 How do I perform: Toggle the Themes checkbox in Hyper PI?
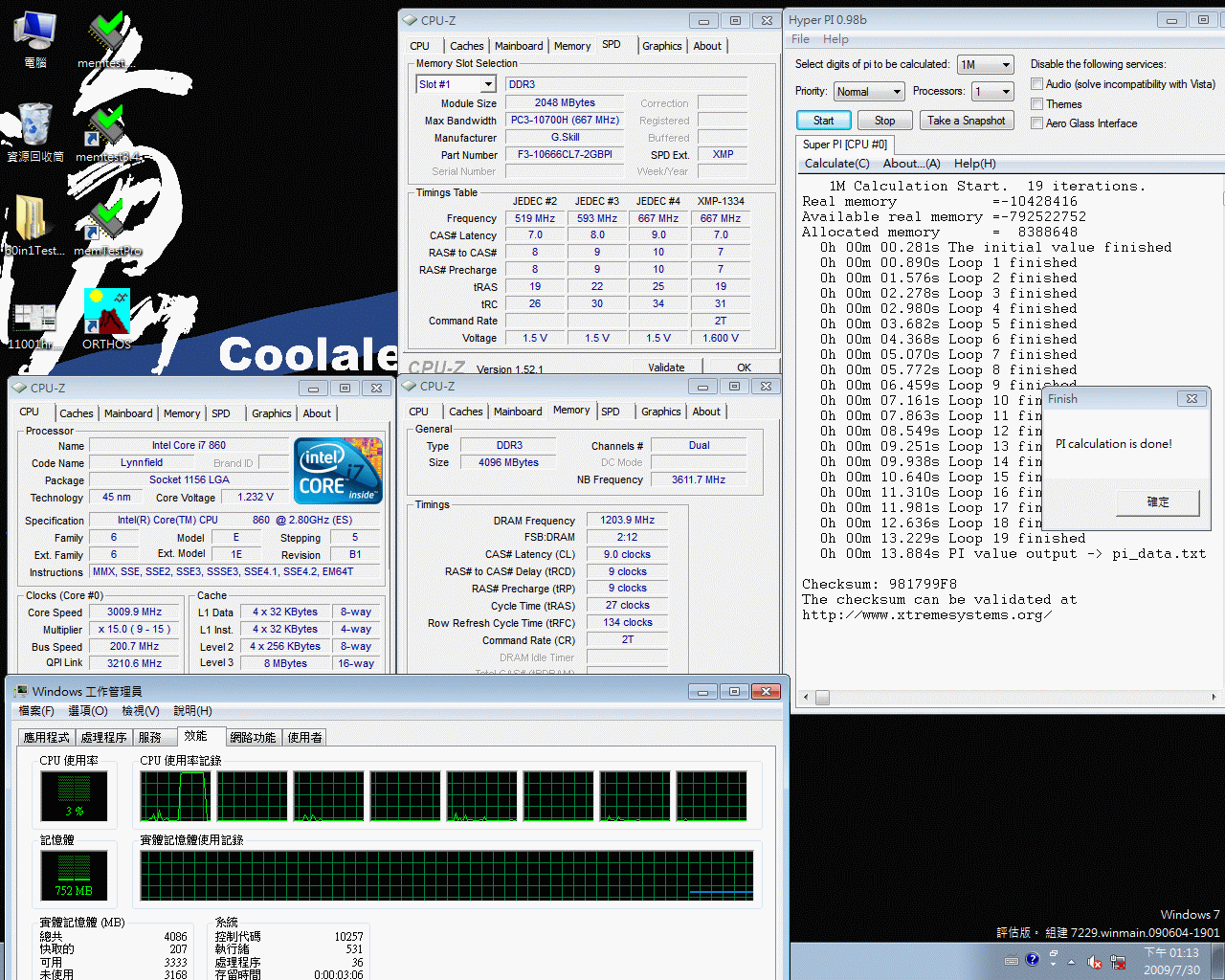(1036, 103)
